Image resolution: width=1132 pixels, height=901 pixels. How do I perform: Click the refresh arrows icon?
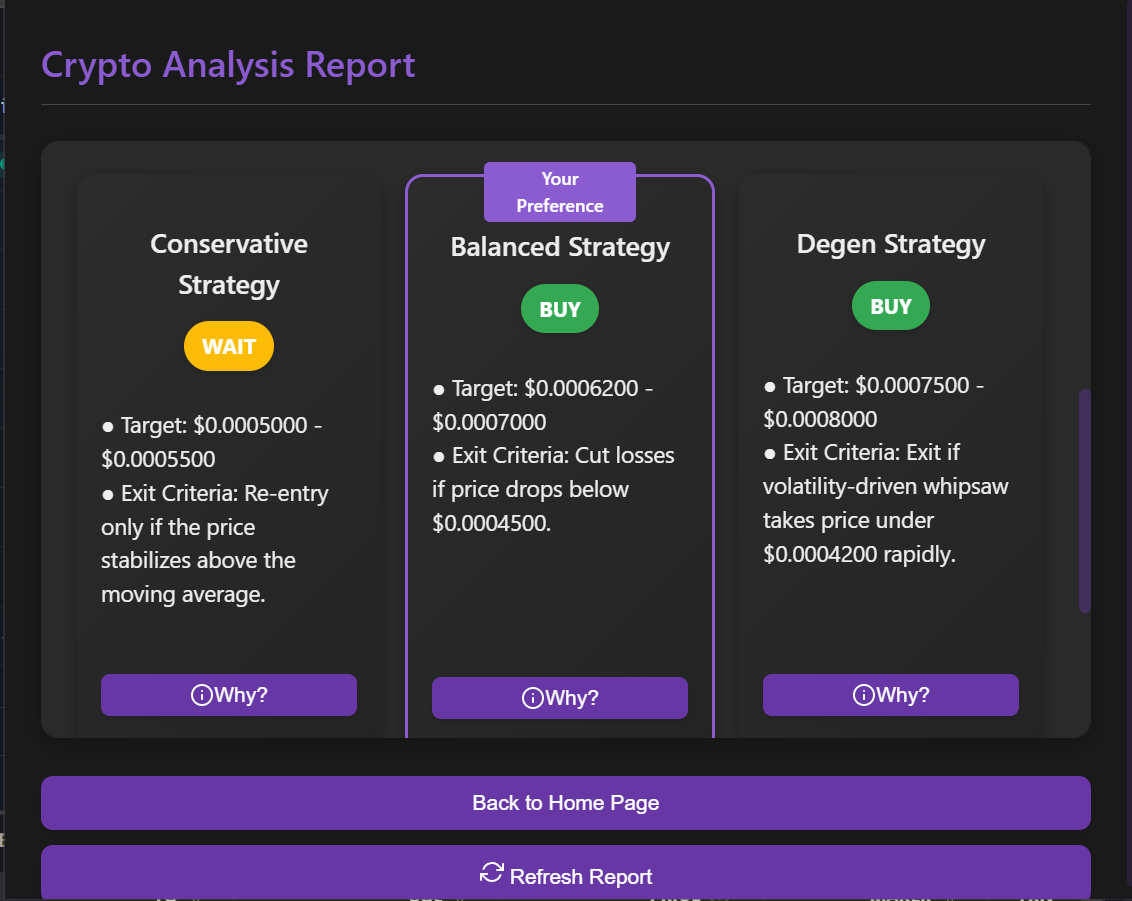(491, 873)
